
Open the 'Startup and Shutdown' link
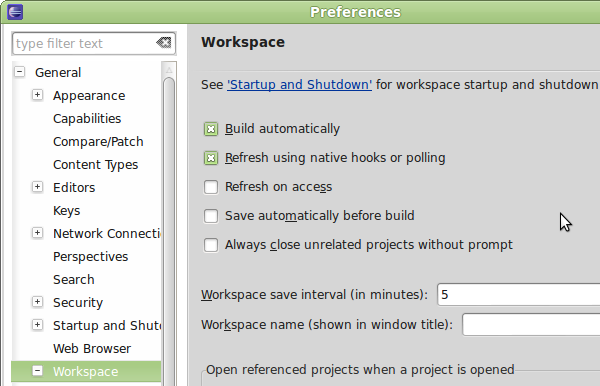coord(299,85)
